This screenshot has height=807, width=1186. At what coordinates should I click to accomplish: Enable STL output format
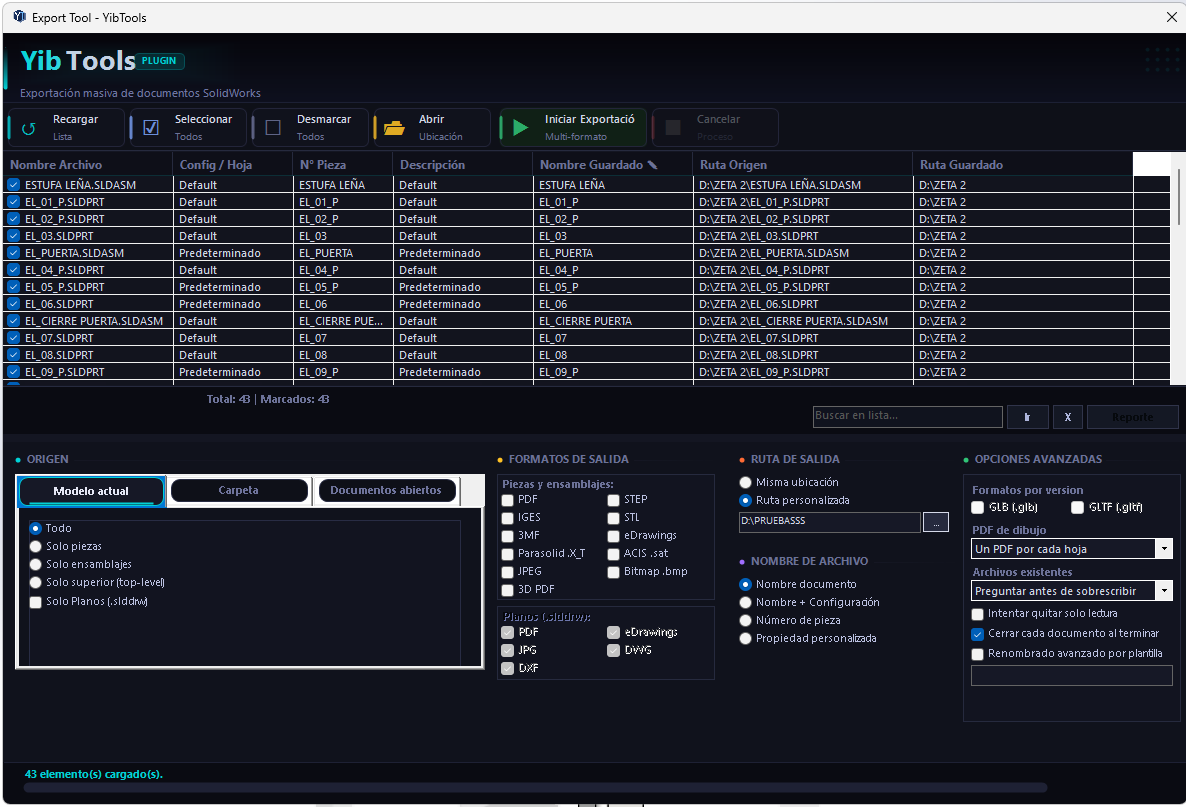pyautogui.click(x=613, y=518)
